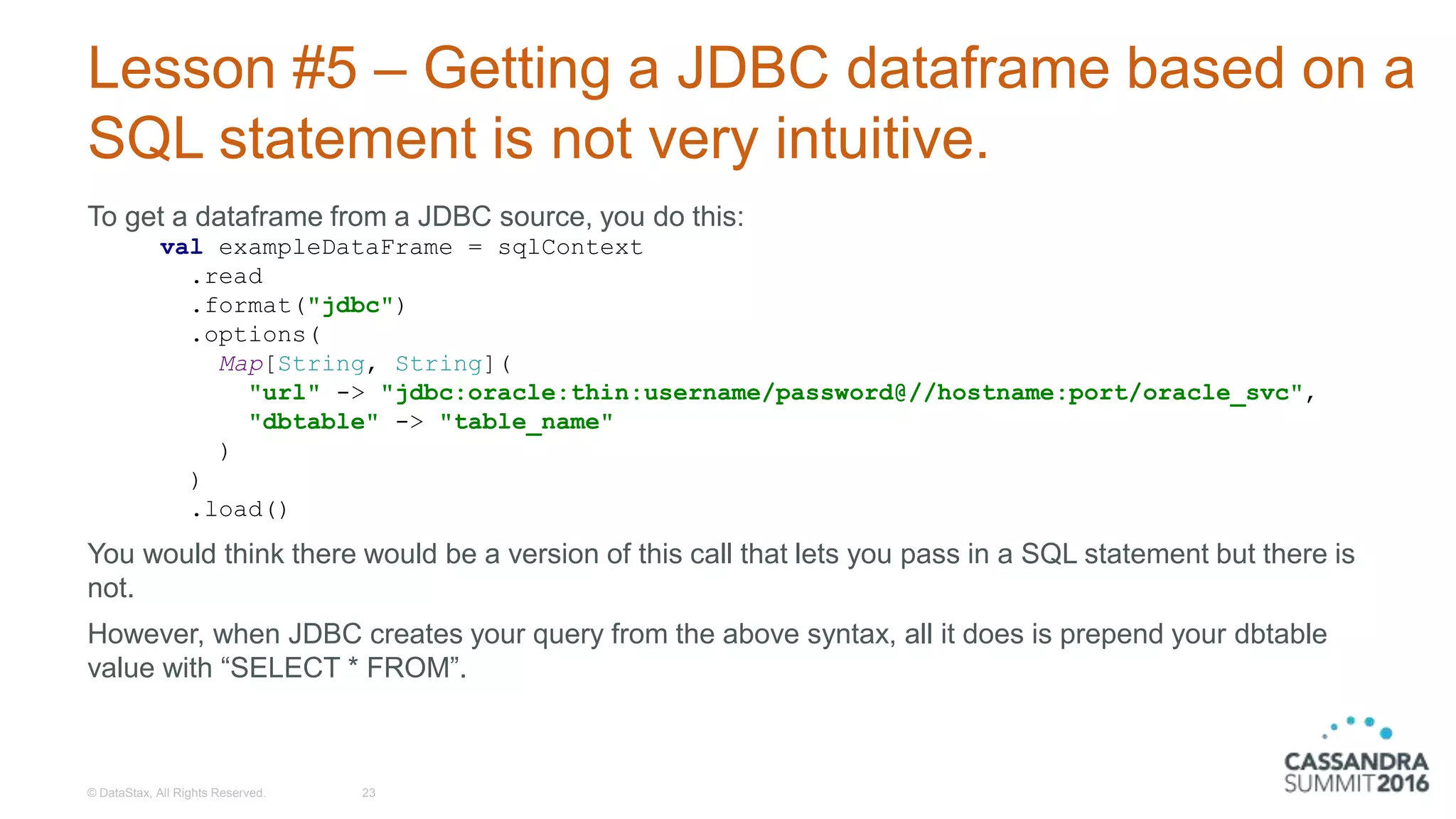Click the 'exampleDataFrame' variable name
1456x819 pixels.
click(335, 247)
